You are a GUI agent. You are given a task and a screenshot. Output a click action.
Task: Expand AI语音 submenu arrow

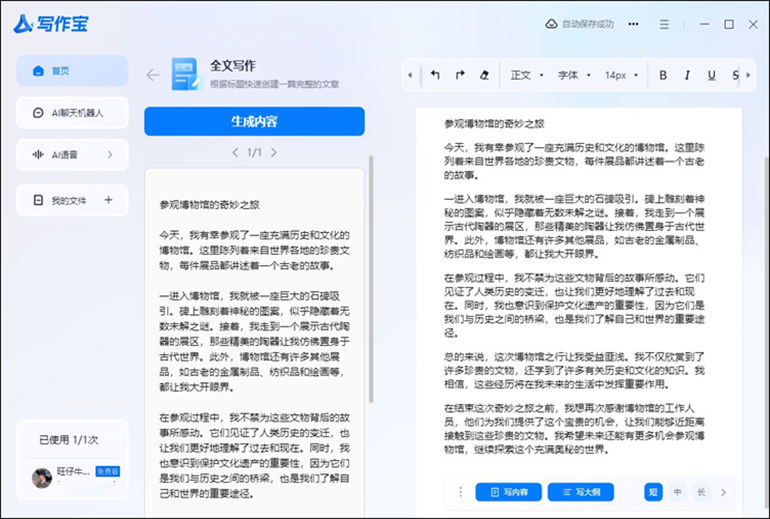[x=110, y=155]
